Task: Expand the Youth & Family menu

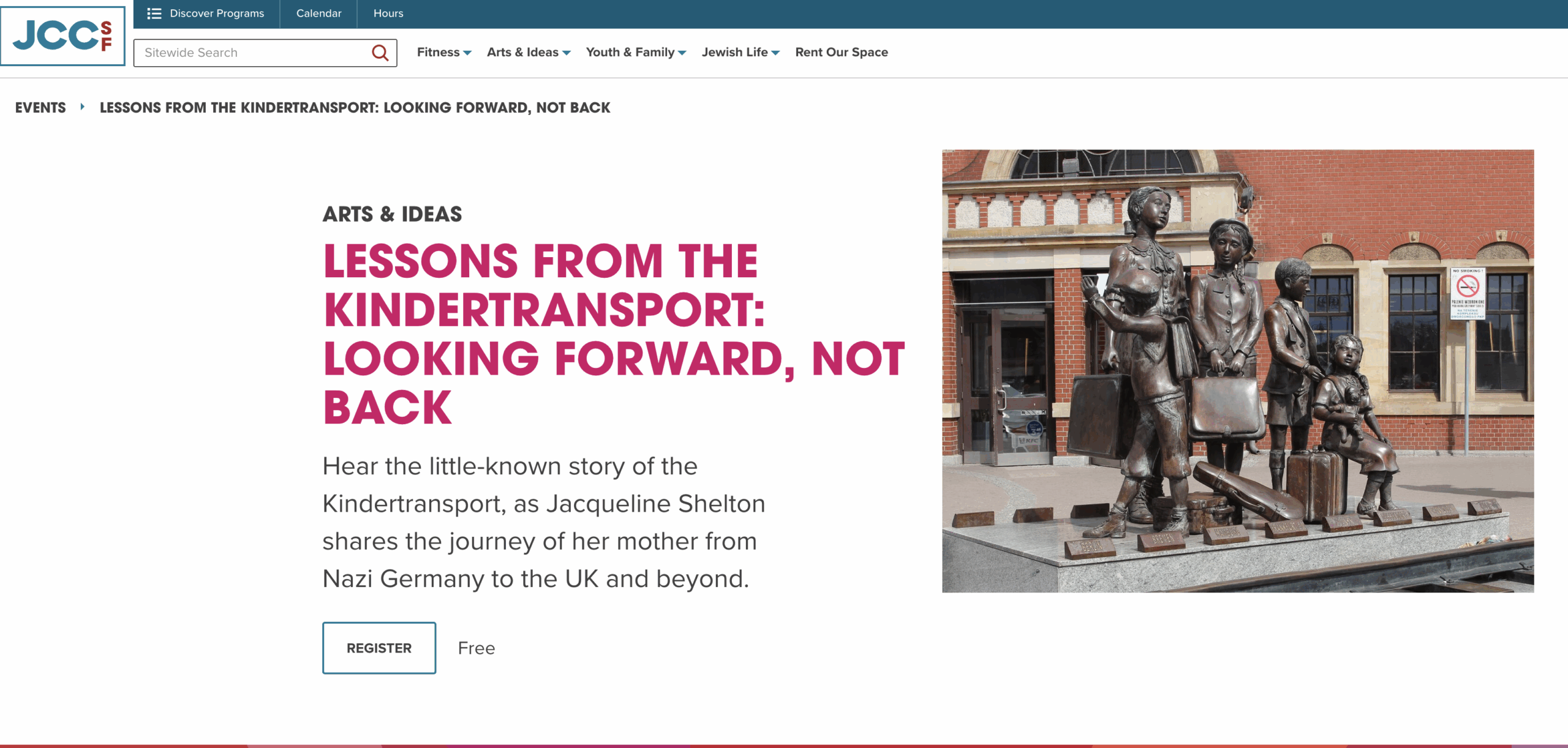Action: (x=636, y=53)
